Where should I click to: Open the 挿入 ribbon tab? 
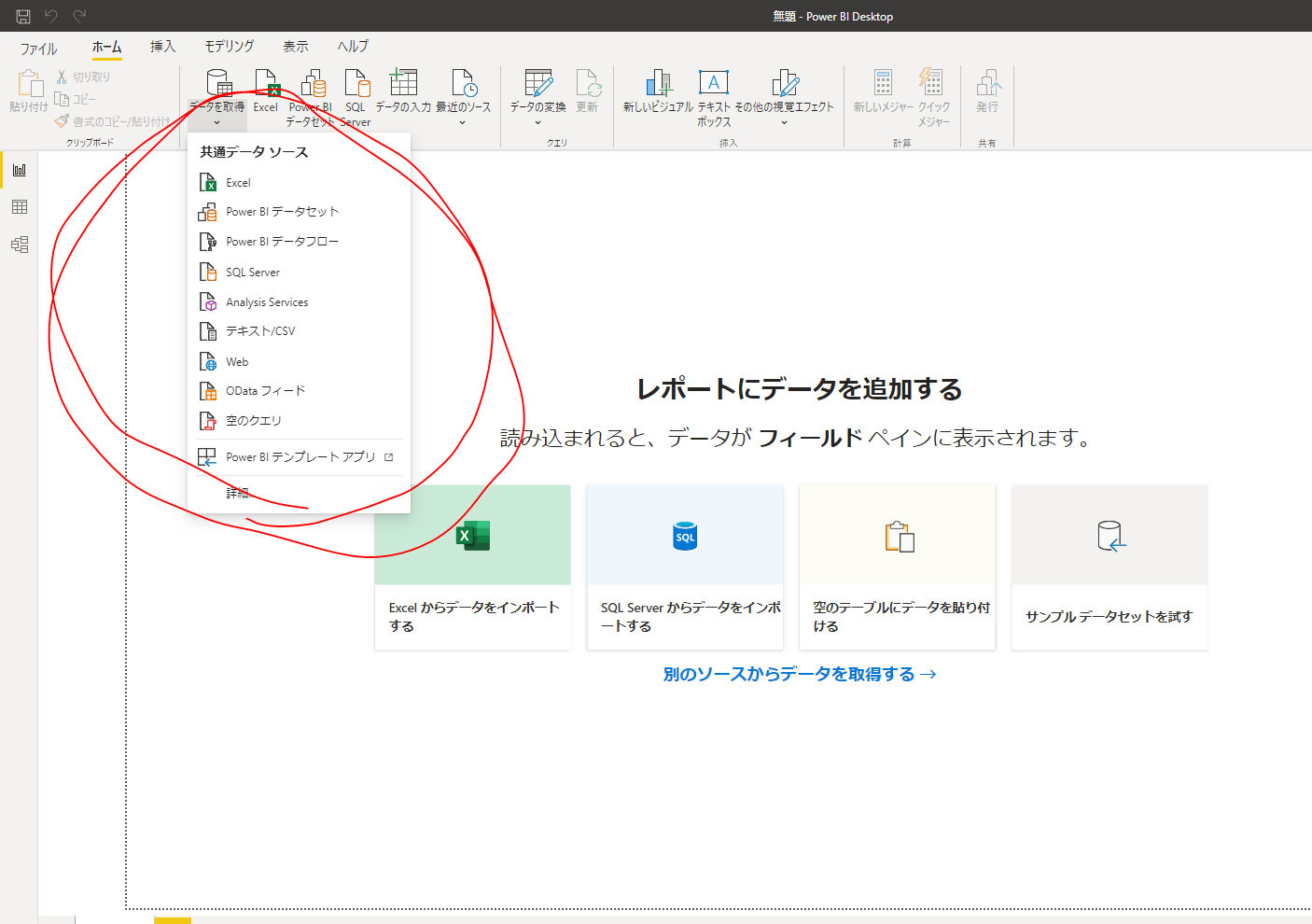point(163,47)
